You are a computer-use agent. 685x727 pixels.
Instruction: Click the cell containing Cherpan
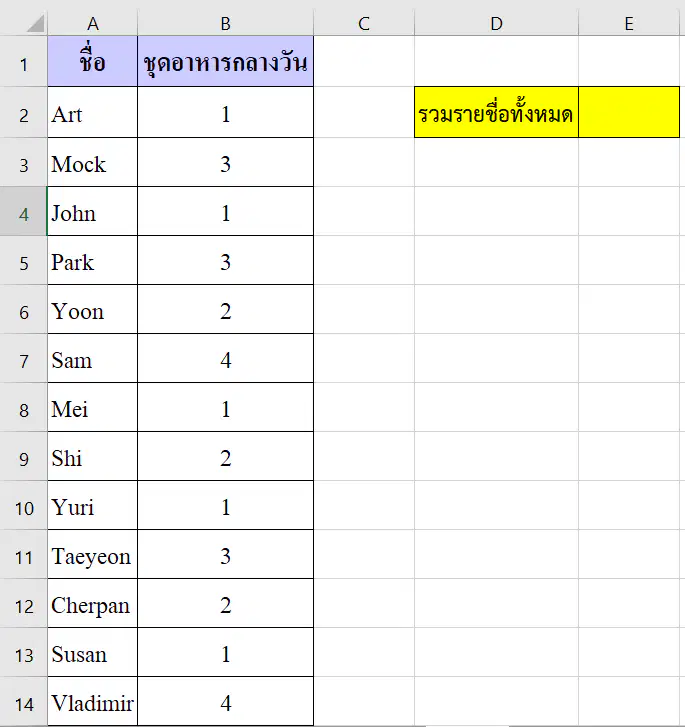pos(92,604)
